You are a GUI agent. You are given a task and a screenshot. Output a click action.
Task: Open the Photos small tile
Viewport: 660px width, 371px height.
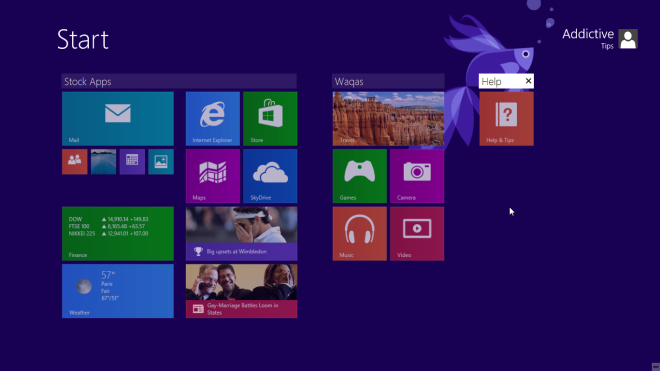[x=161, y=162]
